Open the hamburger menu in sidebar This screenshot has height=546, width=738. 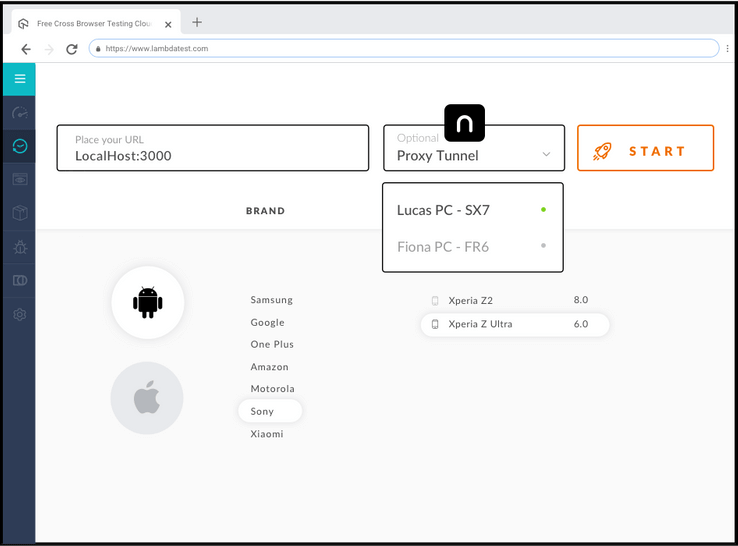click(x=19, y=79)
